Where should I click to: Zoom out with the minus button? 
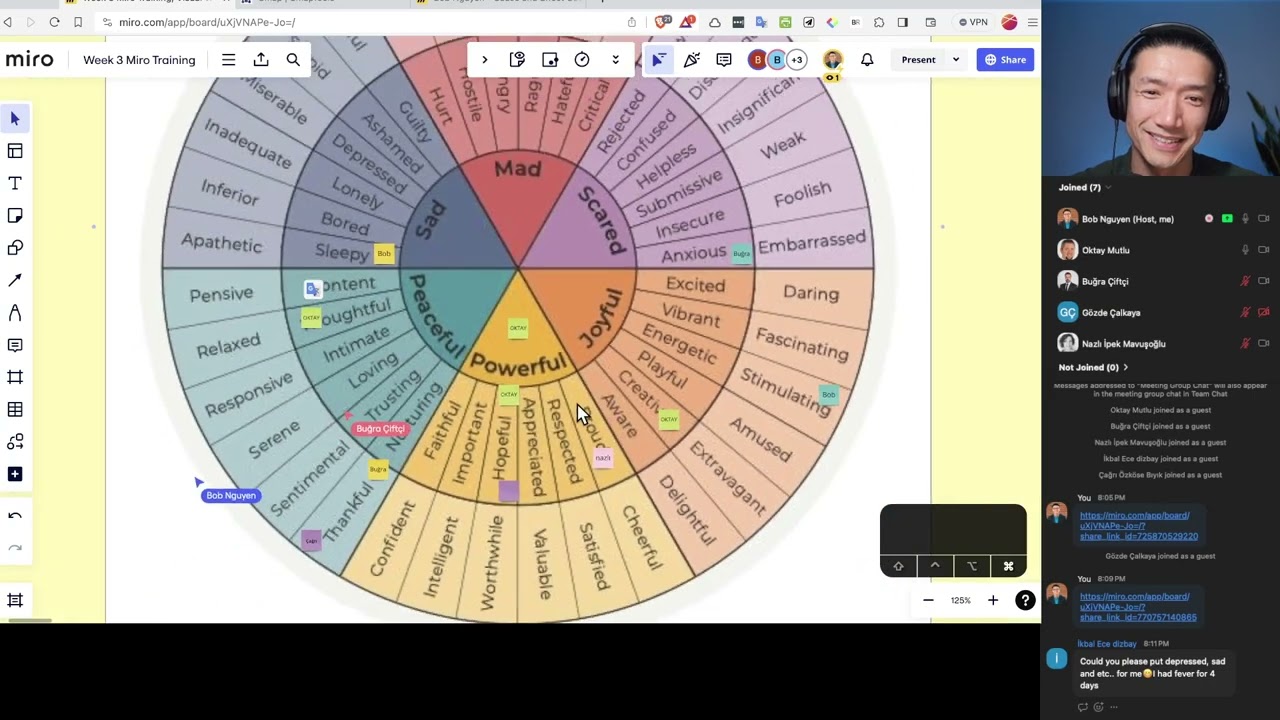928,600
